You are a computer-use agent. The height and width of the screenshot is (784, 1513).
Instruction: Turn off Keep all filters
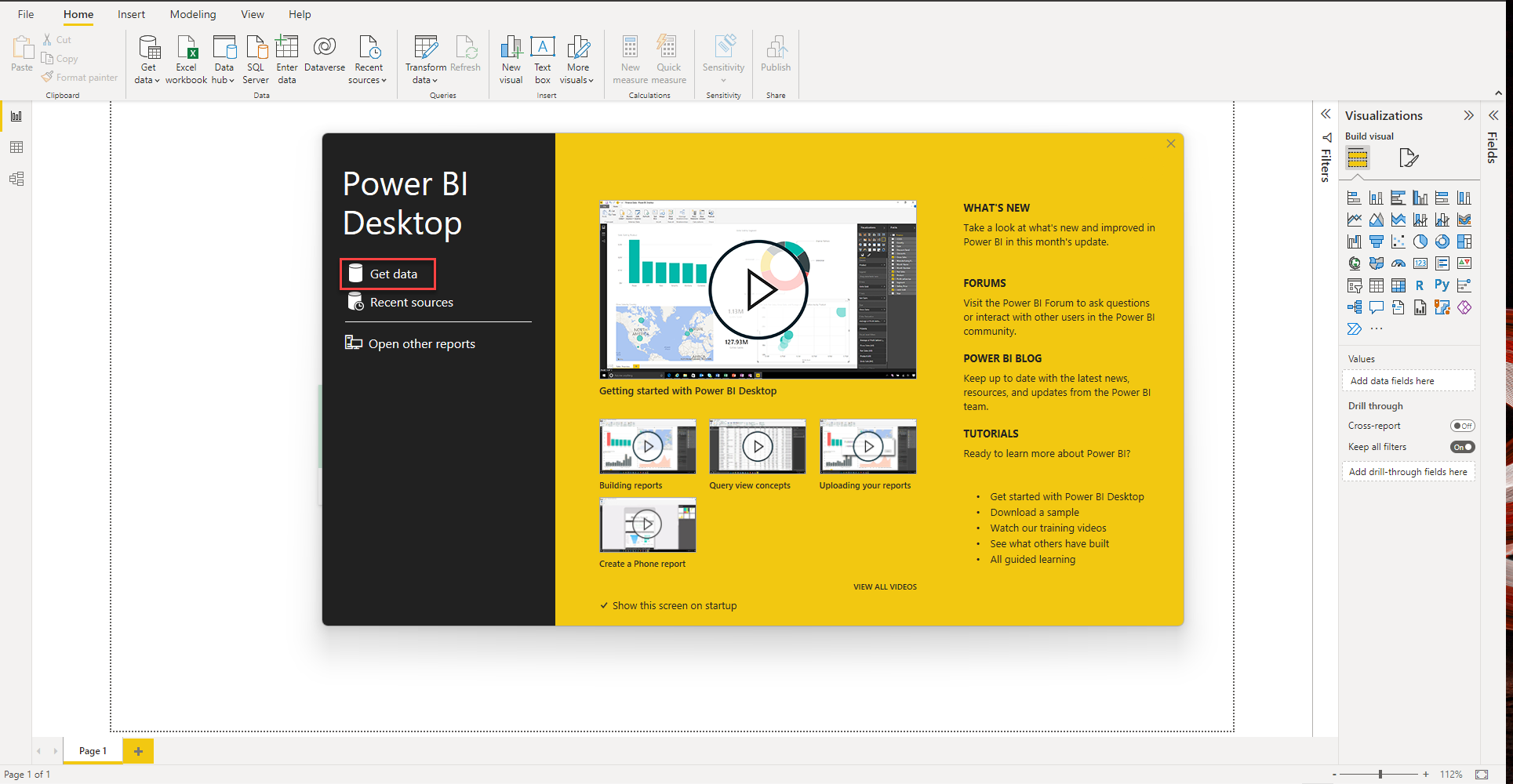1462,446
